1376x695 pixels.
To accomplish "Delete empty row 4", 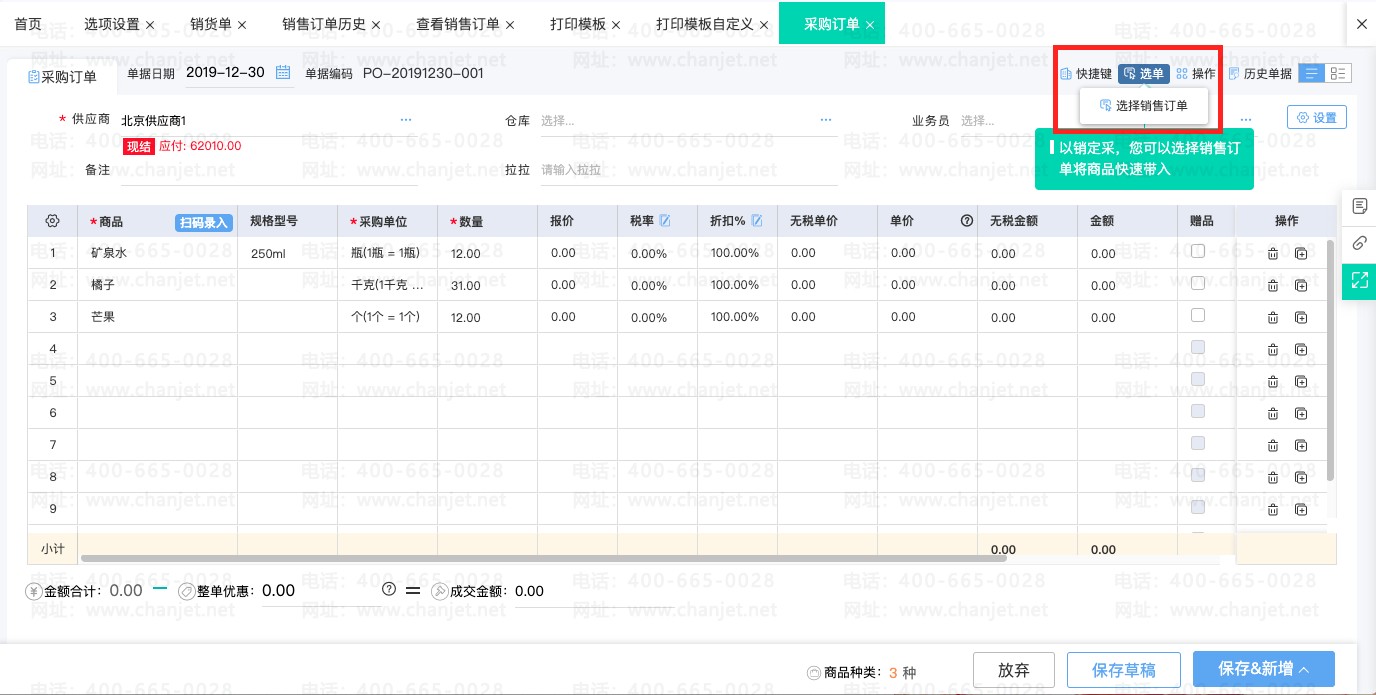I will 1273,350.
